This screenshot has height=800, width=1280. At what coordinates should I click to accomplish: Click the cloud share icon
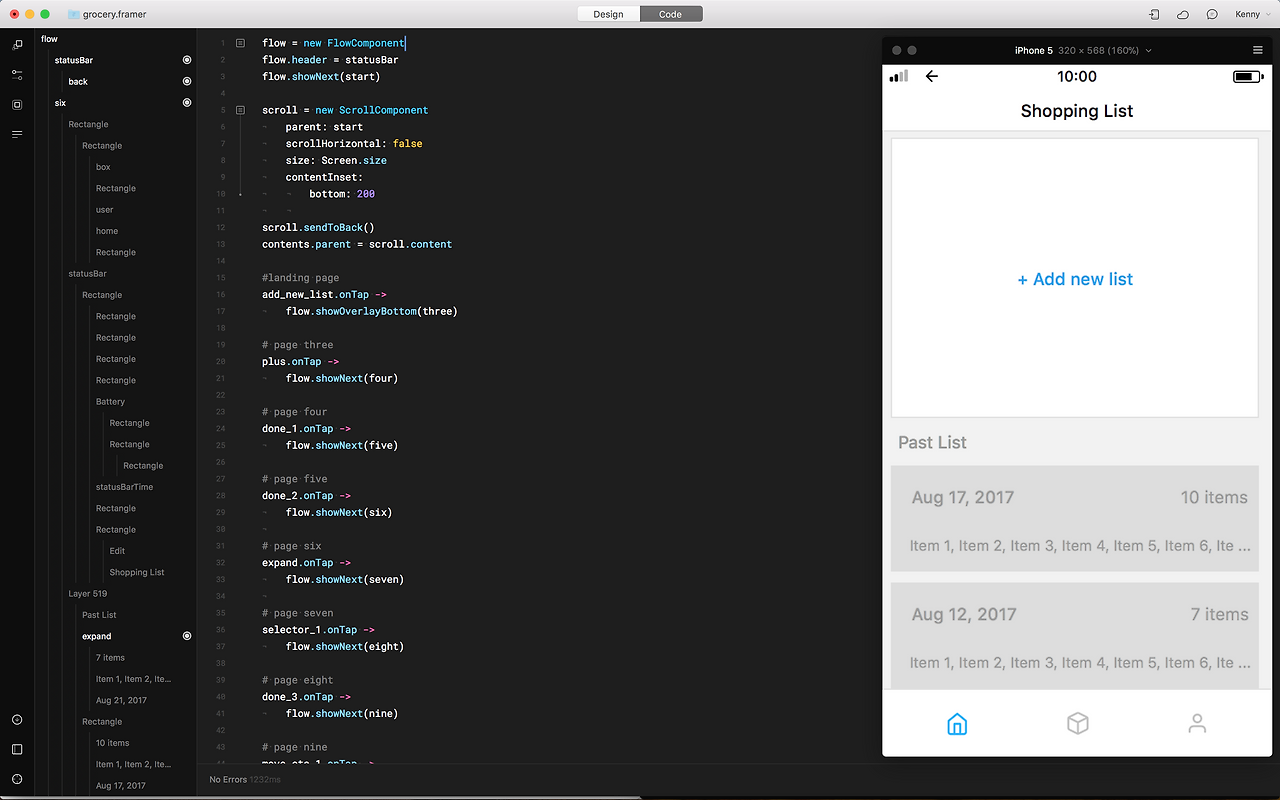click(1183, 14)
